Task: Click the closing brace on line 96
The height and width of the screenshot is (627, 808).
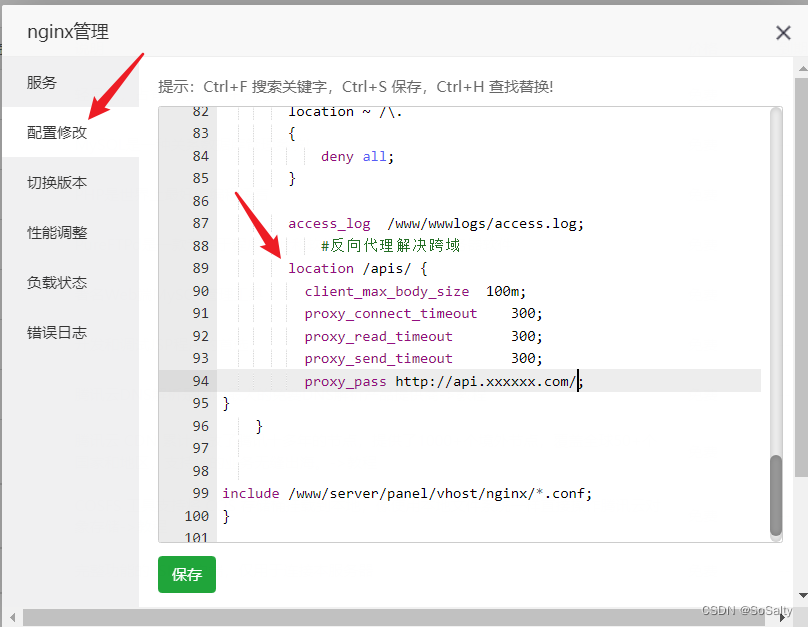Action: pos(259,426)
